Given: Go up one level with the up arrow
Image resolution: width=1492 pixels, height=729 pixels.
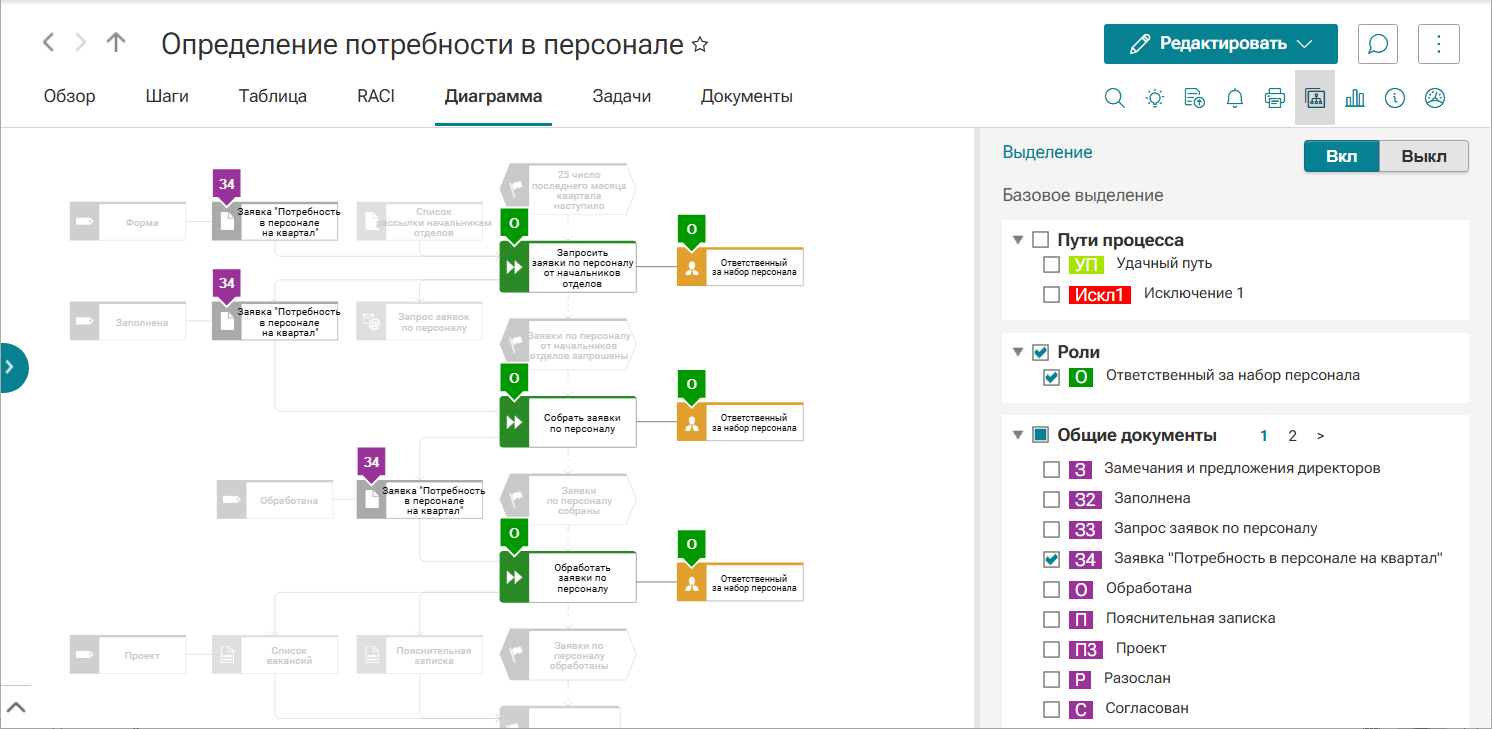Looking at the screenshot, I should 116,42.
